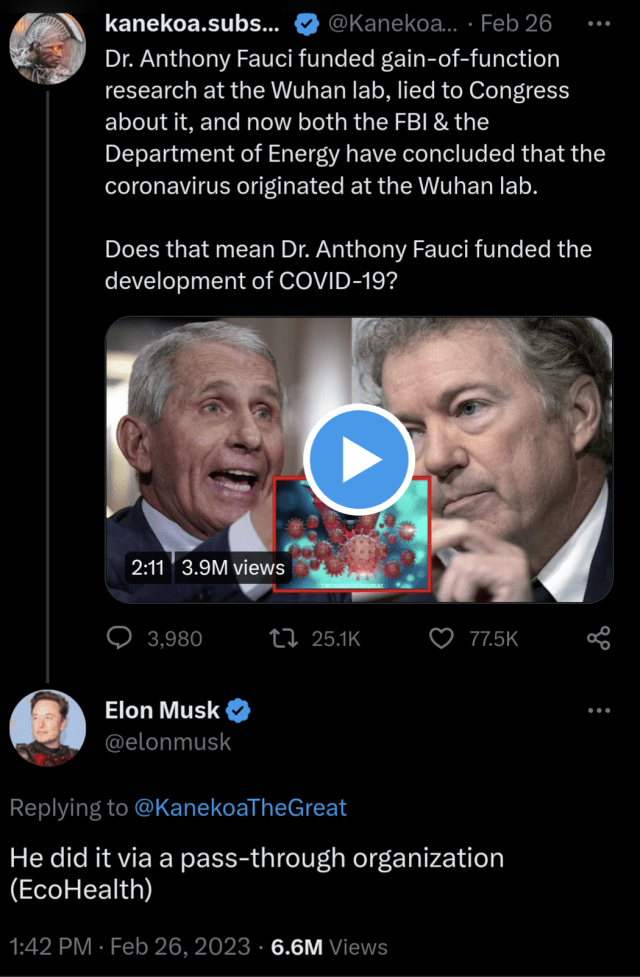Open reply comments icon on Kanekoa tweet
The image size is (640, 977).
pos(119,638)
